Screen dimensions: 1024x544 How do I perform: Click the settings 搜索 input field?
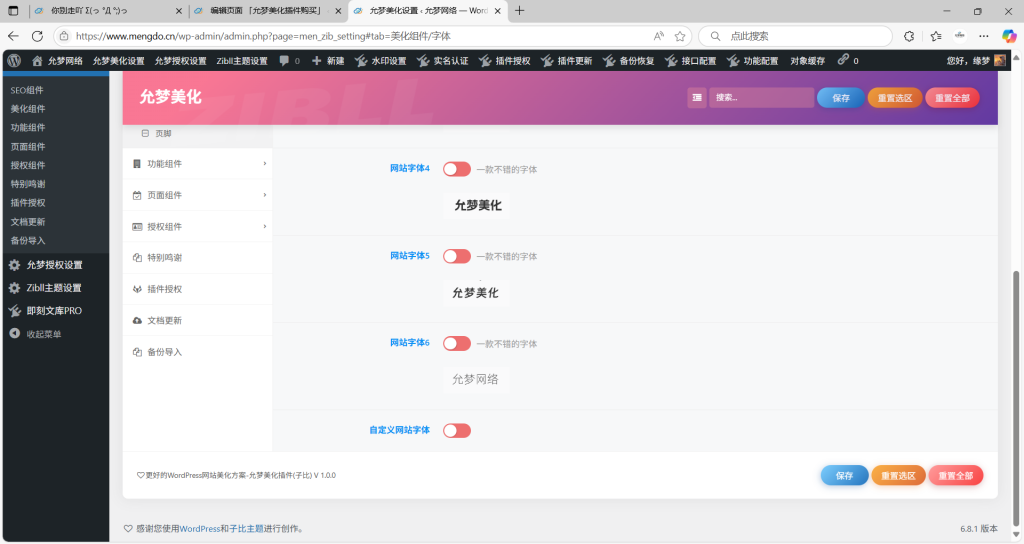tap(761, 97)
